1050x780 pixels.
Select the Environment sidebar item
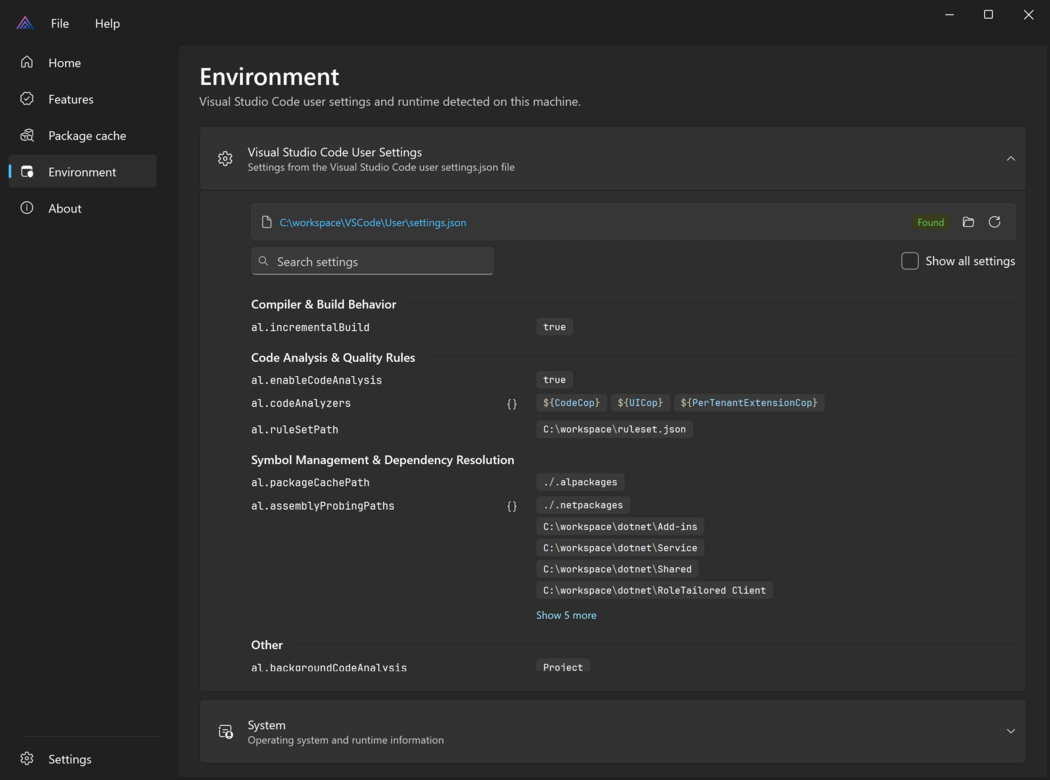tap(82, 171)
